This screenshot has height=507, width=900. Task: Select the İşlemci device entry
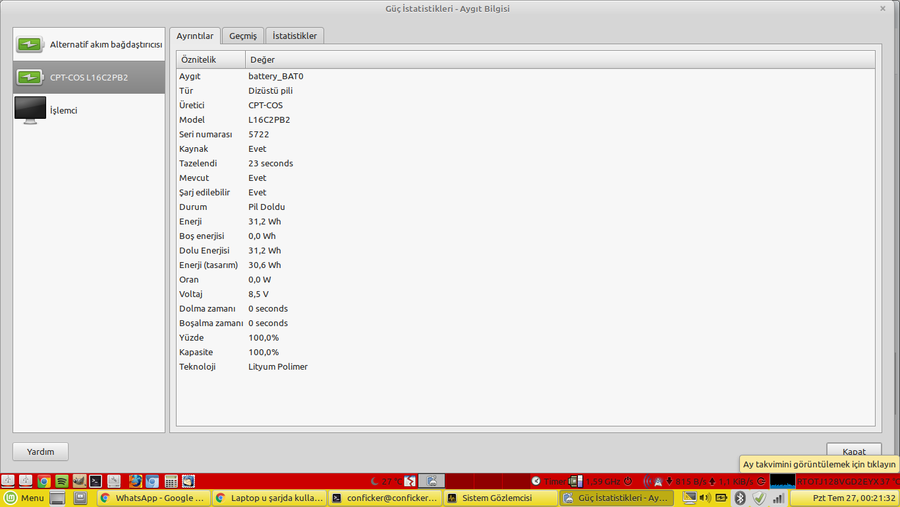[89, 110]
